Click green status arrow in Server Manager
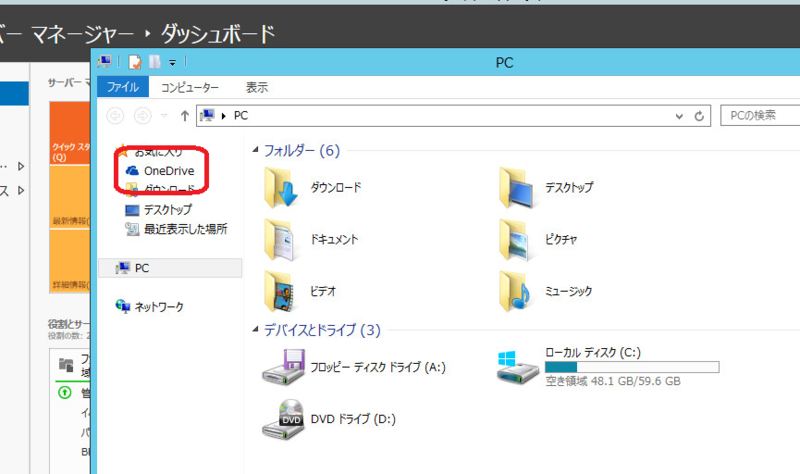800x474 pixels. pyautogui.click(x=65, y=392)
